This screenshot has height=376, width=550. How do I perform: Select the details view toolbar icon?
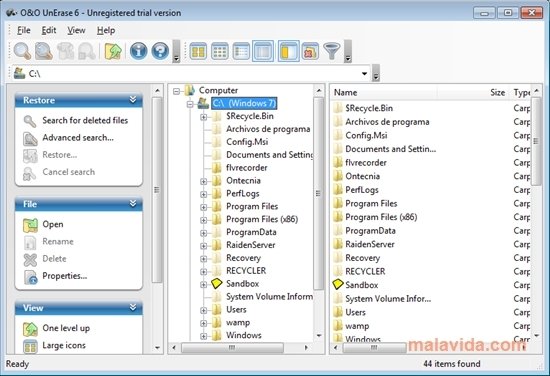[263, 52]
